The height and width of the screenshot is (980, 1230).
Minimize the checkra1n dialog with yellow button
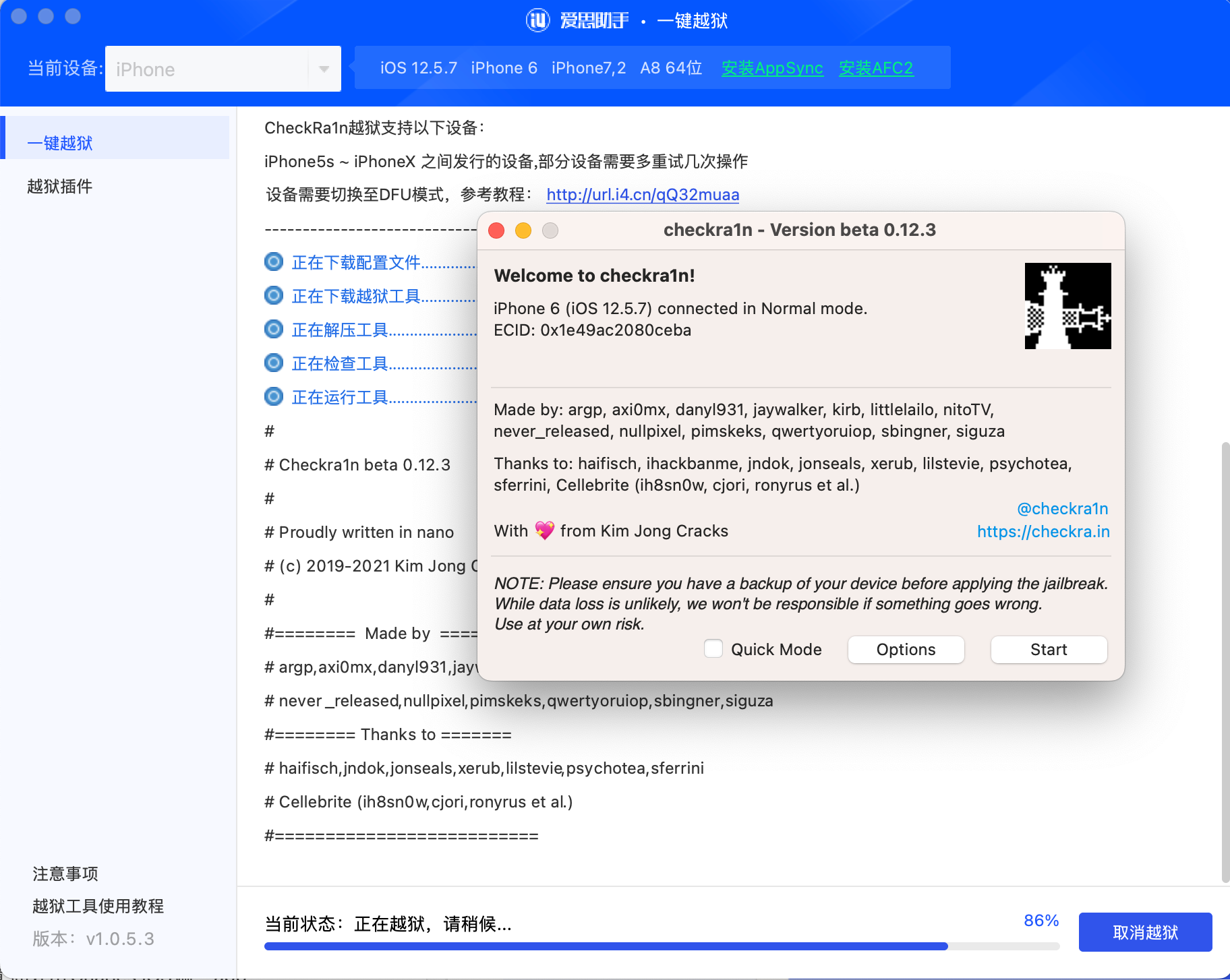[x=523, y=231]
